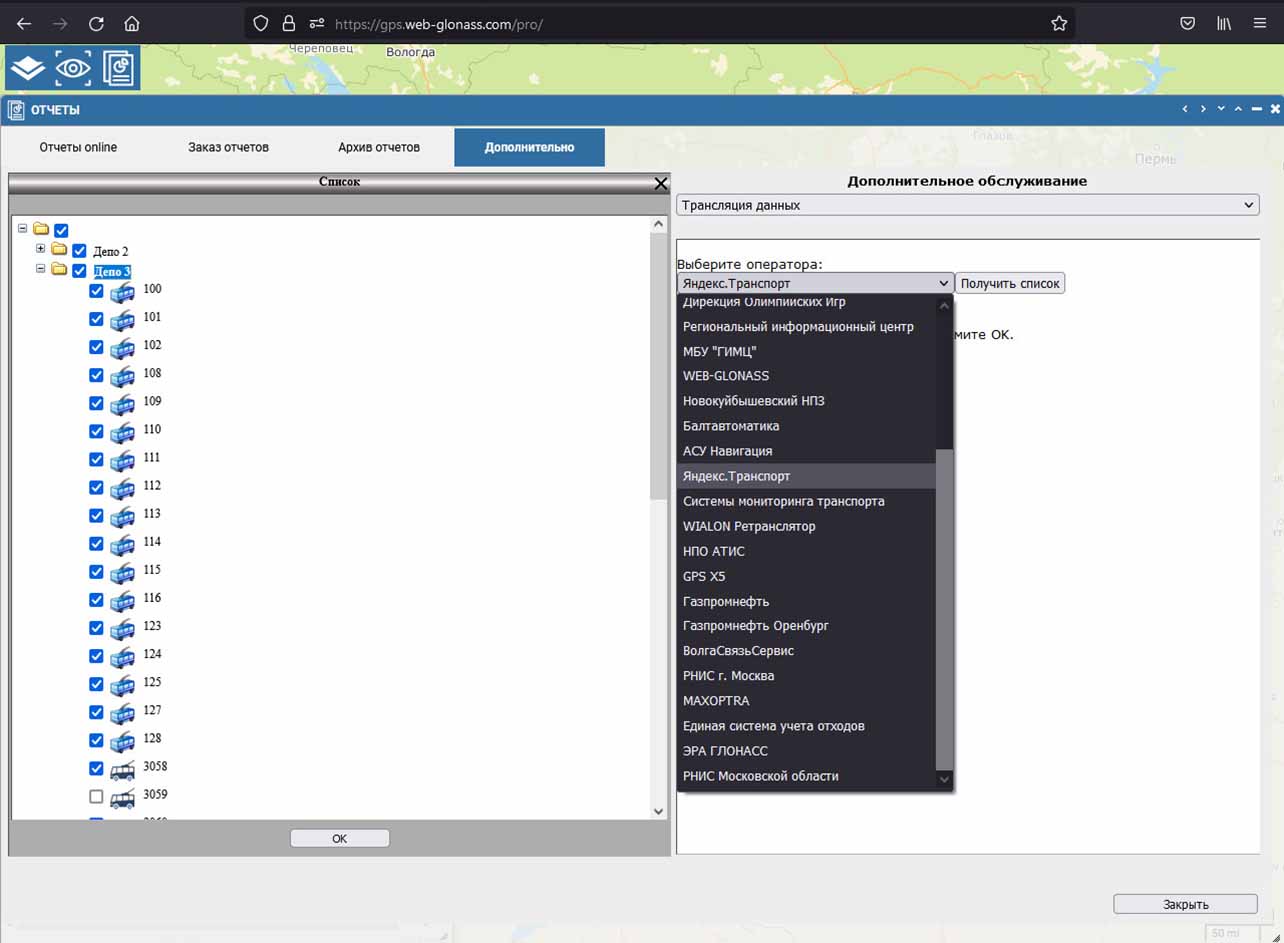Click down arrow in reports title bar
The image size is (1284, 943).
pos(1221,109)
